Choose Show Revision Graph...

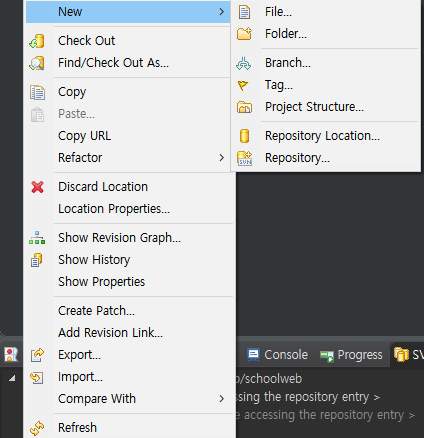128,238
